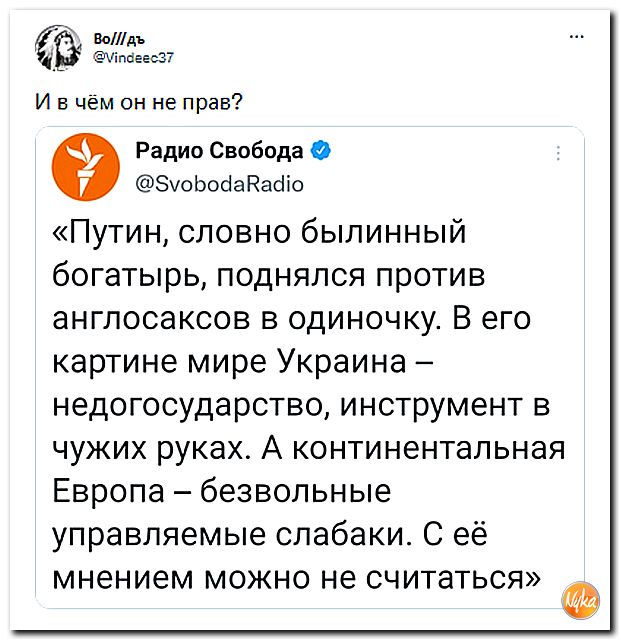Open the Во///дъ display name link
Screen dimensions: 621x641
pos(119,39)
